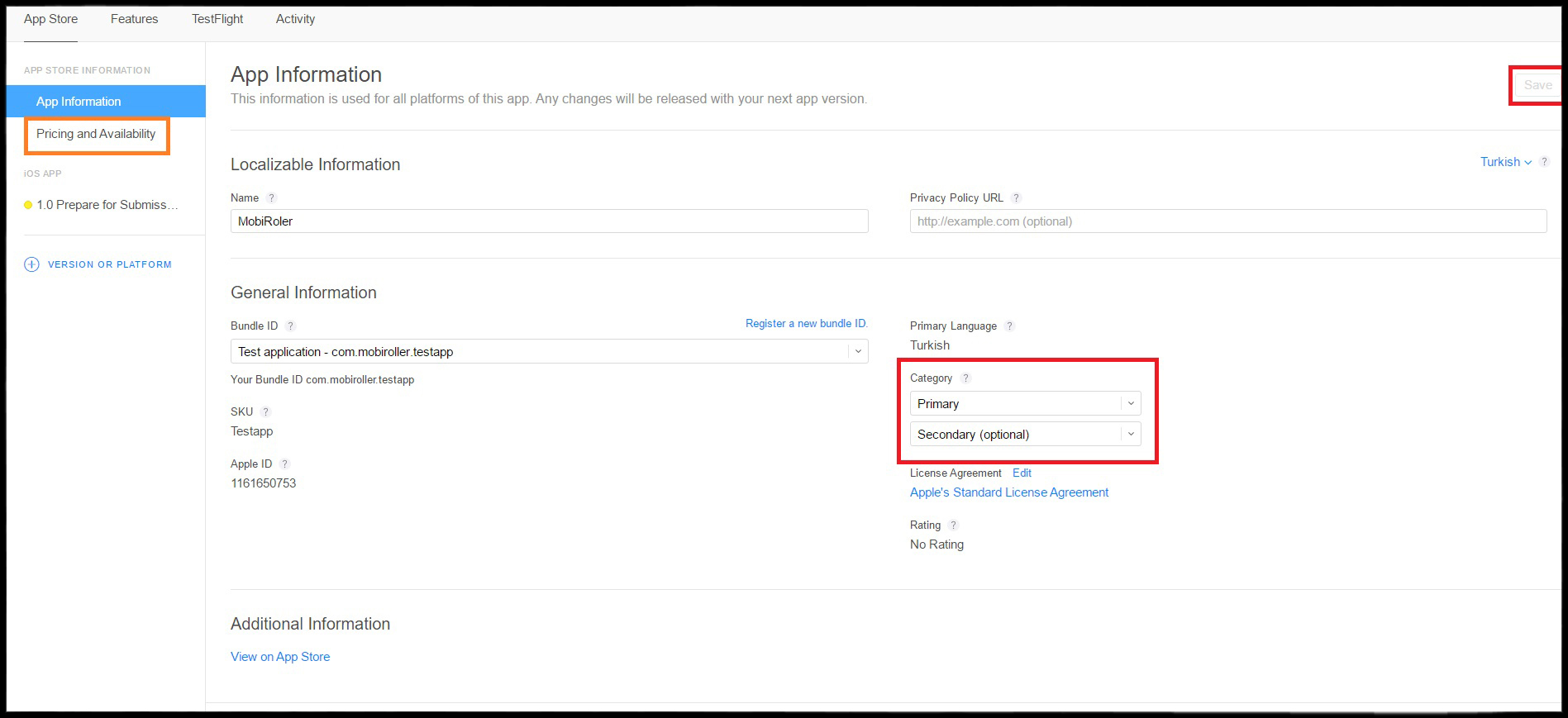
Task: Click the plus icon for Version or Platform
Action: [31, 264]
